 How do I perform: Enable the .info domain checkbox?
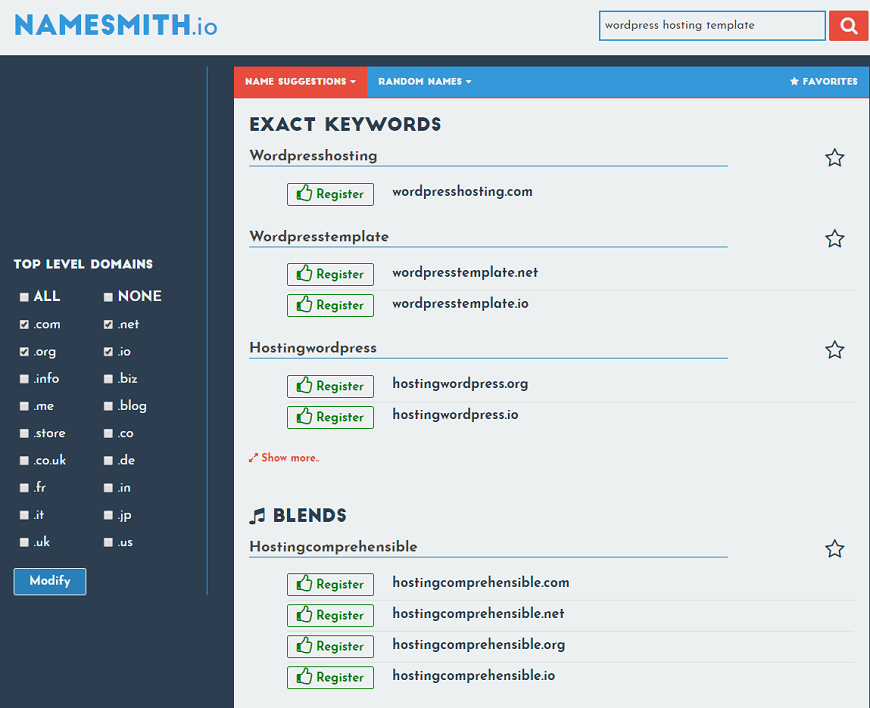pyautogui.click(x=24, y=379)
